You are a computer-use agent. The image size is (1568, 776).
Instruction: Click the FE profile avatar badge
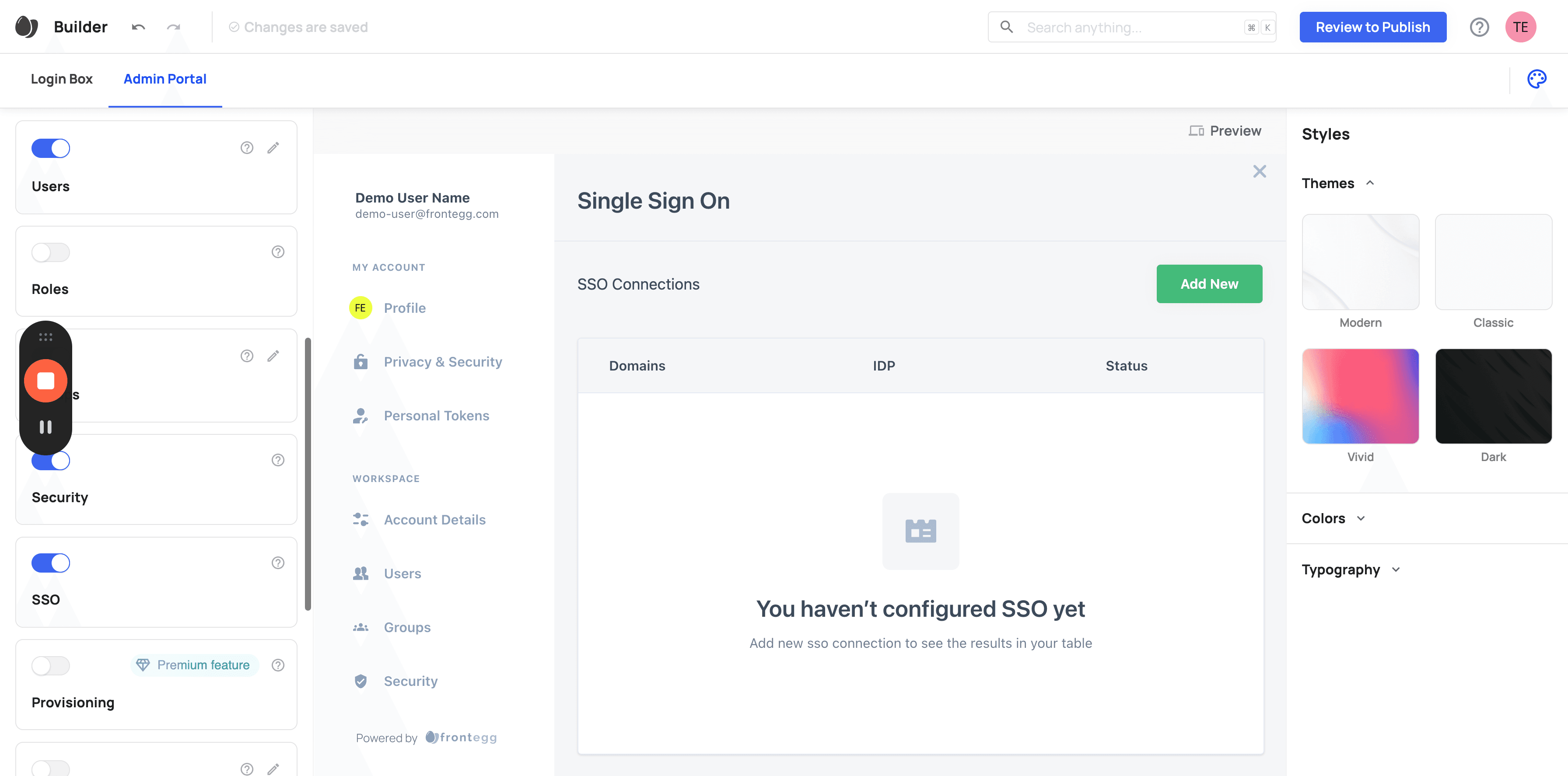click(x=360, y=308)
